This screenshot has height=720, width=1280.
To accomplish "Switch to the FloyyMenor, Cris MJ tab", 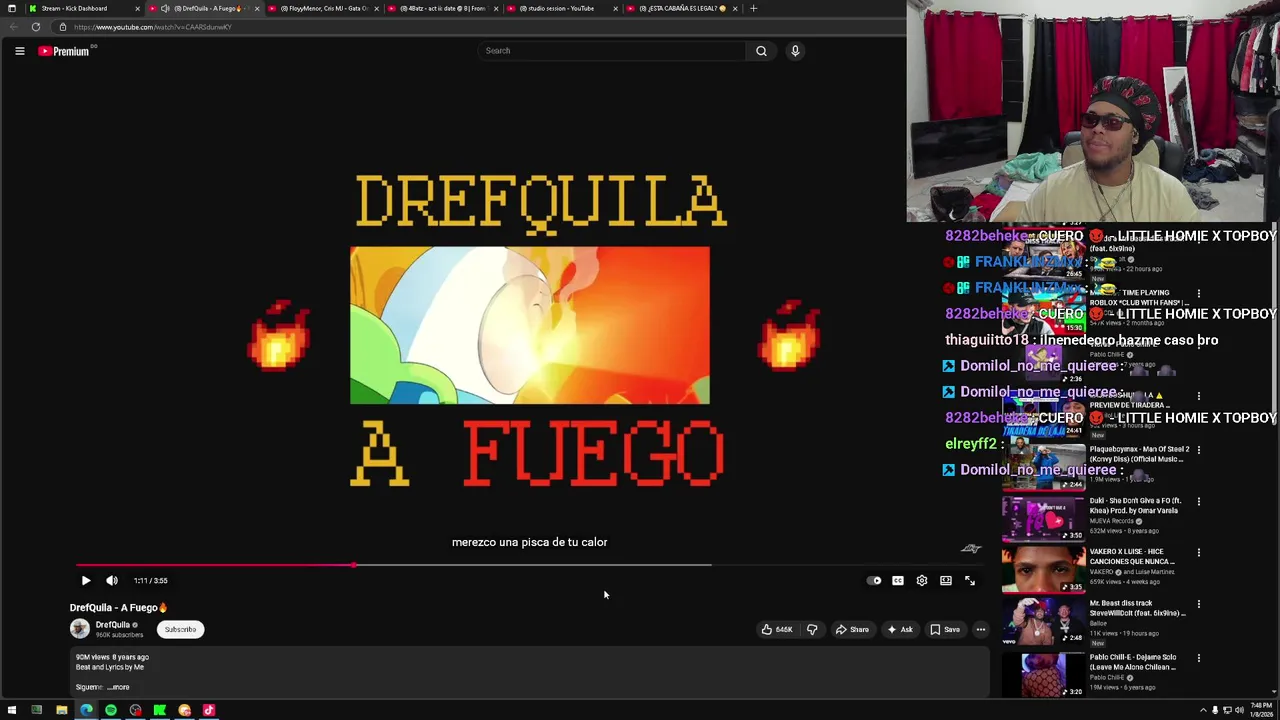I will pyautogui.click(x=322, y=8).
